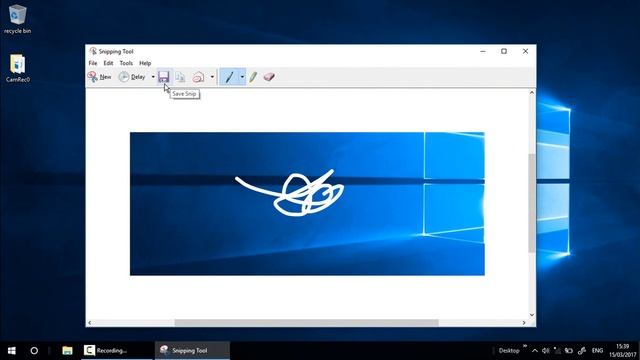Click the Copy icon in toolbar
Image resolution: width=640 pixels, height=360 pixels.
pos(180,77)
